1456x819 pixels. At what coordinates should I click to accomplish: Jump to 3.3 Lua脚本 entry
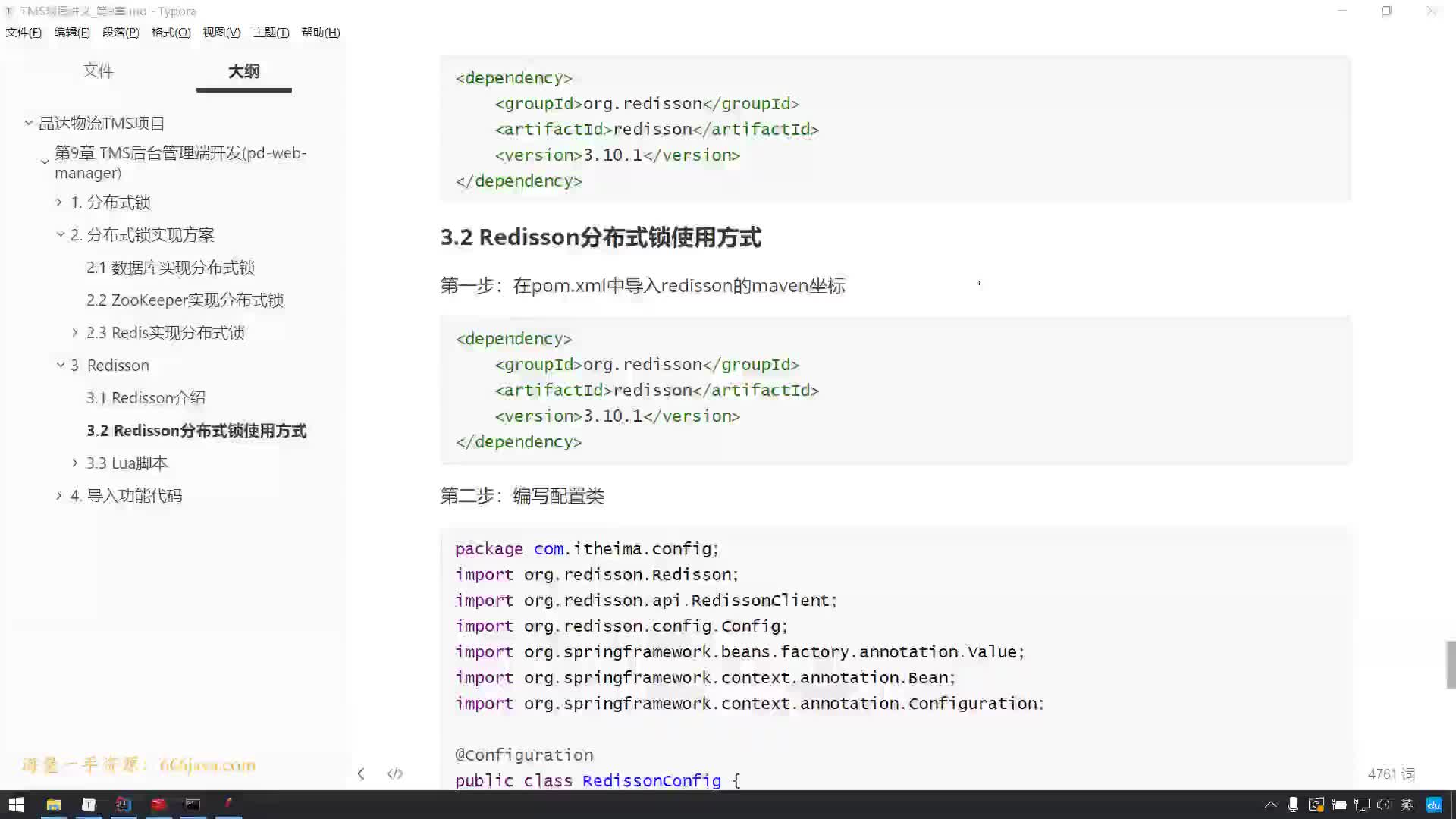click(x=127, y=463)
